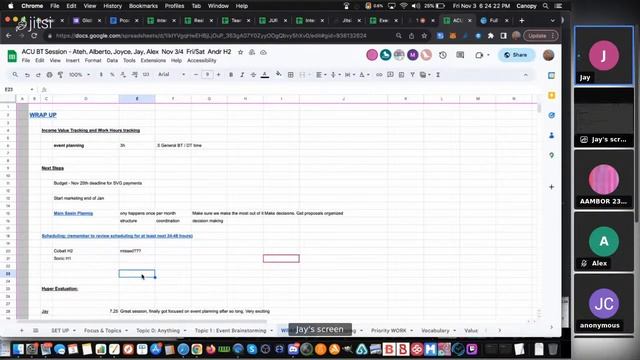Select Topic 1: Event Brainstorming sheet tab
Viewport: 640px width, 360px height.
[x=230, y=331]
